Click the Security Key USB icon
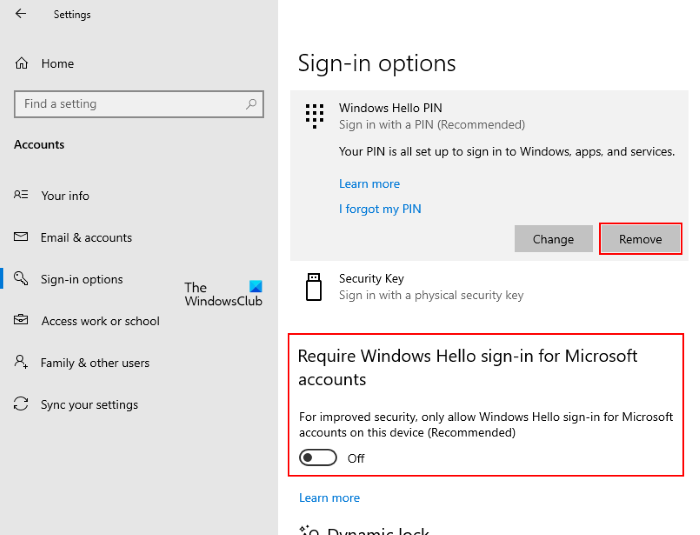The image size is (700, 535). pyautogui.click(x=314, y=287)
